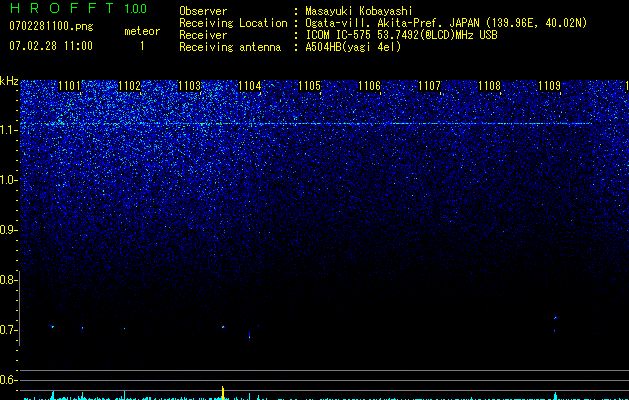Click the 0.6 kHz frequency axis label

tap(8, 380)
